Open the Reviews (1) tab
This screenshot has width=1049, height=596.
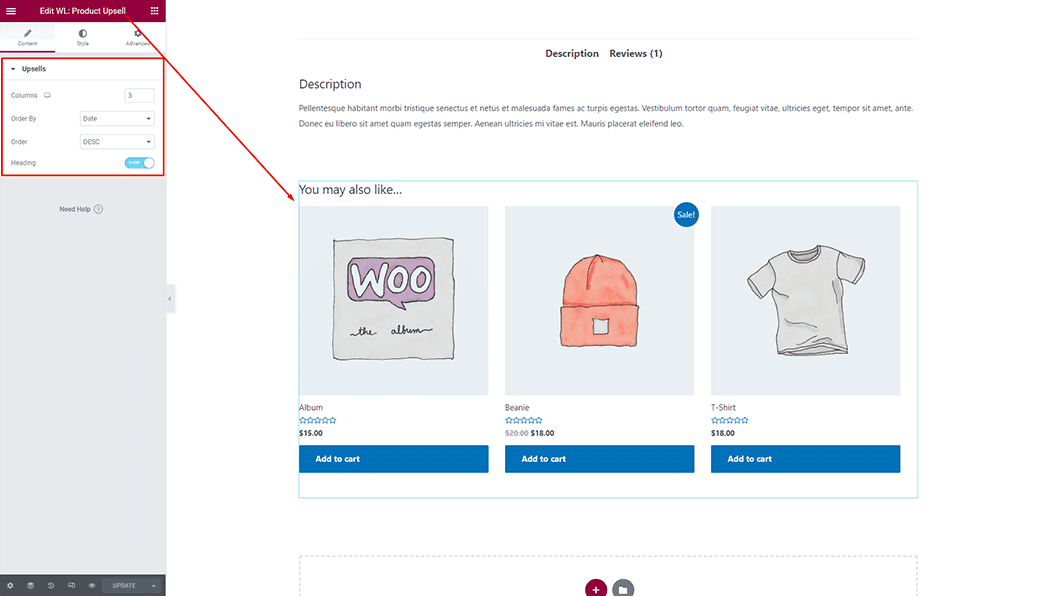[636, 53]
